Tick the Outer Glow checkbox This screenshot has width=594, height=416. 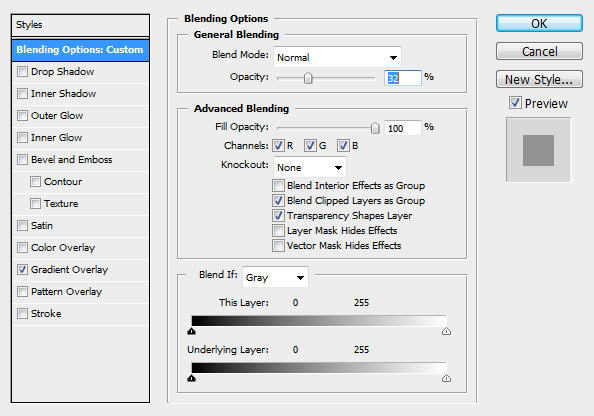click(22, 116)
